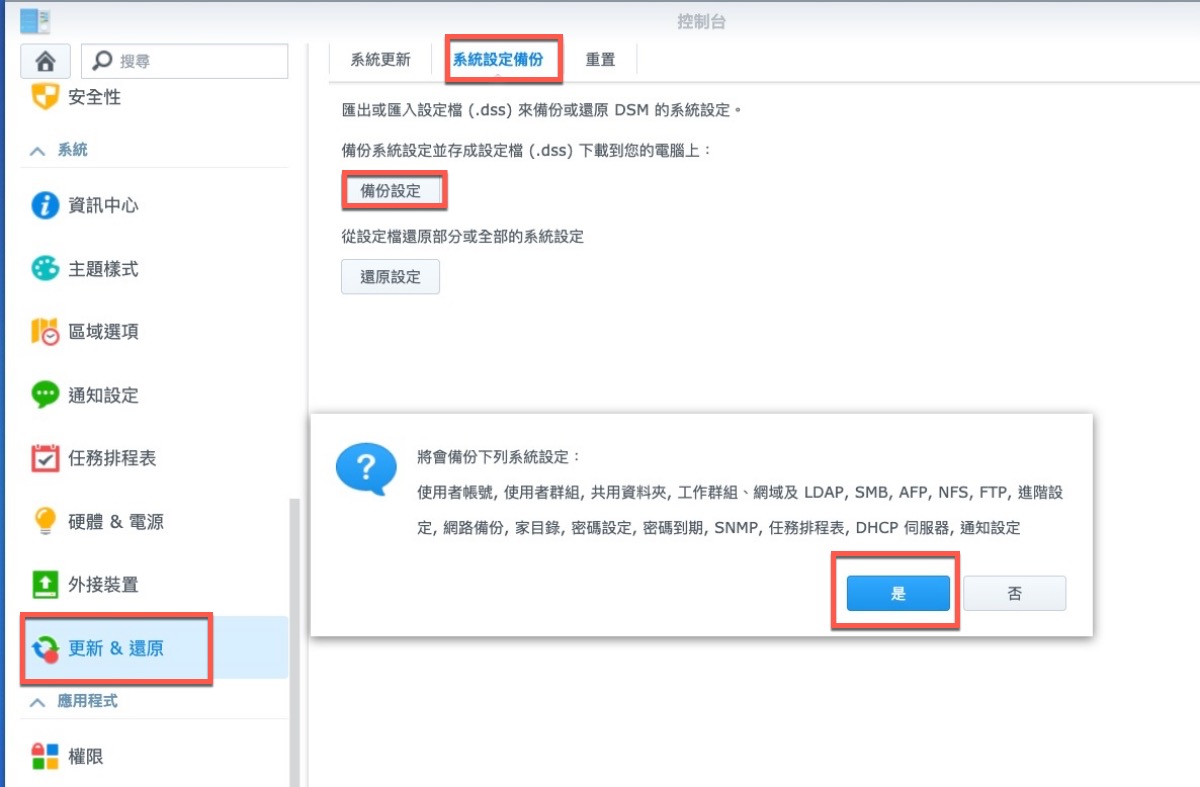Viewport: 1200px width, 787px height.
Task: Select 安全性 label in sidebar
Action: 94,97
